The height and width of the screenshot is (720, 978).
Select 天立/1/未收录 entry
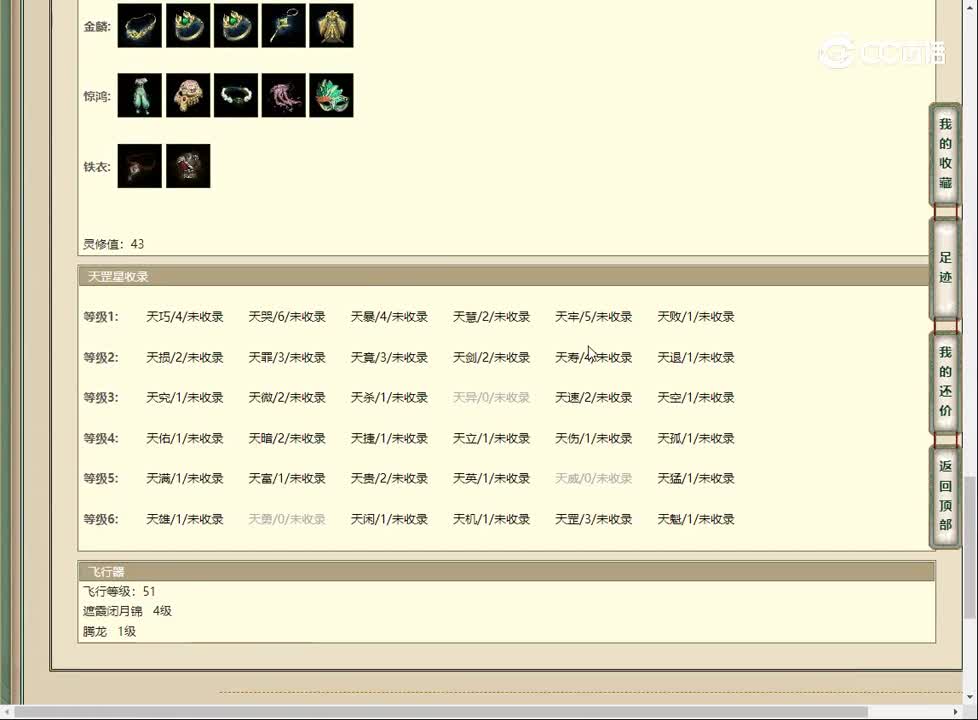tap(491, 439)
